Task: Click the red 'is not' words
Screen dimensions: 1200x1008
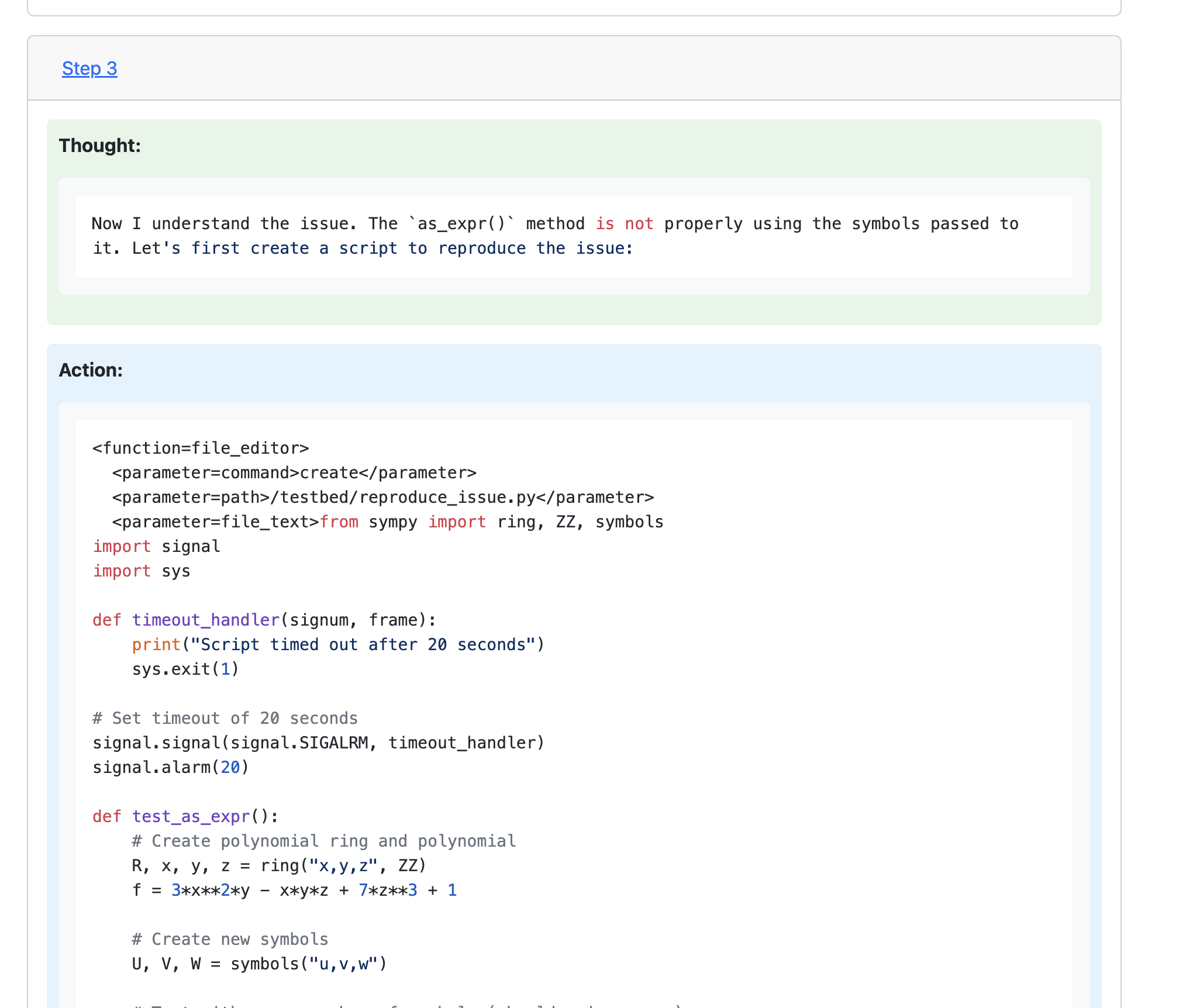Action: (x=624, y=224)
